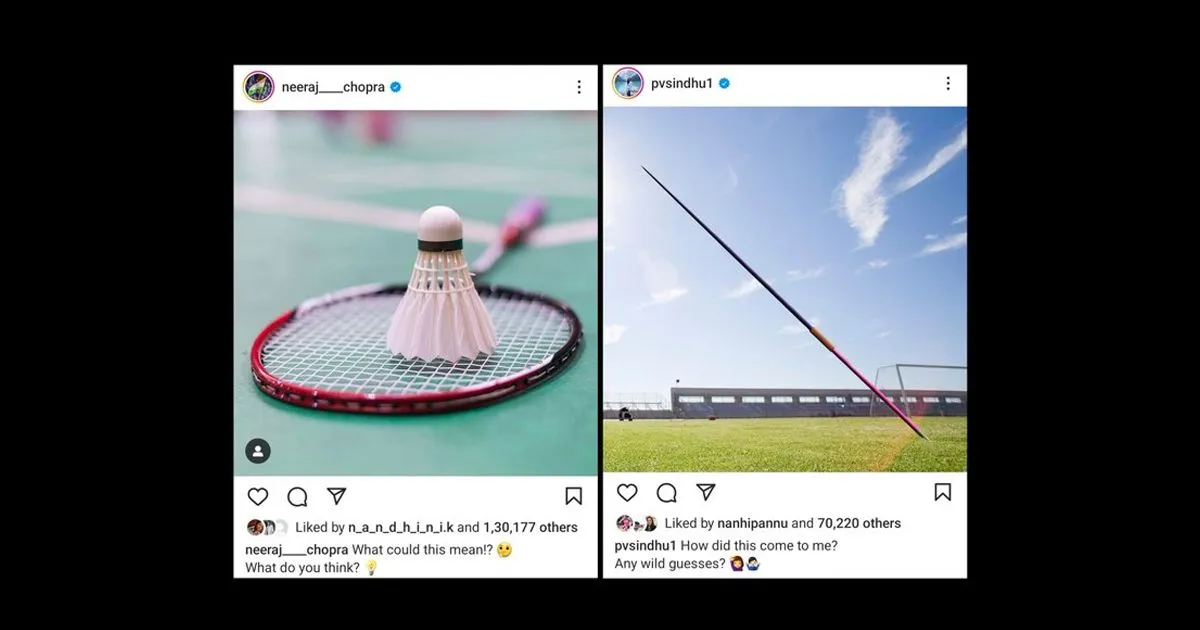Screen dimensions: 1200x630
Task: Open comments on the javelin post
Action: tap(666, 492)
